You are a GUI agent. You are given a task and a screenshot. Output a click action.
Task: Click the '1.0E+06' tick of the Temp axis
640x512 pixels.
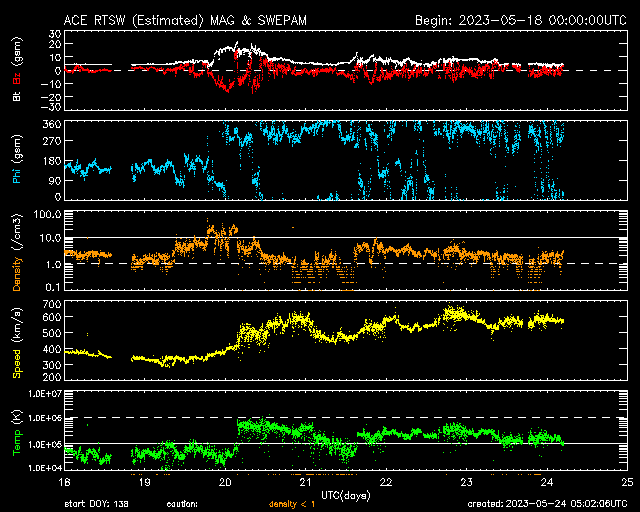(x=45, y=418)
